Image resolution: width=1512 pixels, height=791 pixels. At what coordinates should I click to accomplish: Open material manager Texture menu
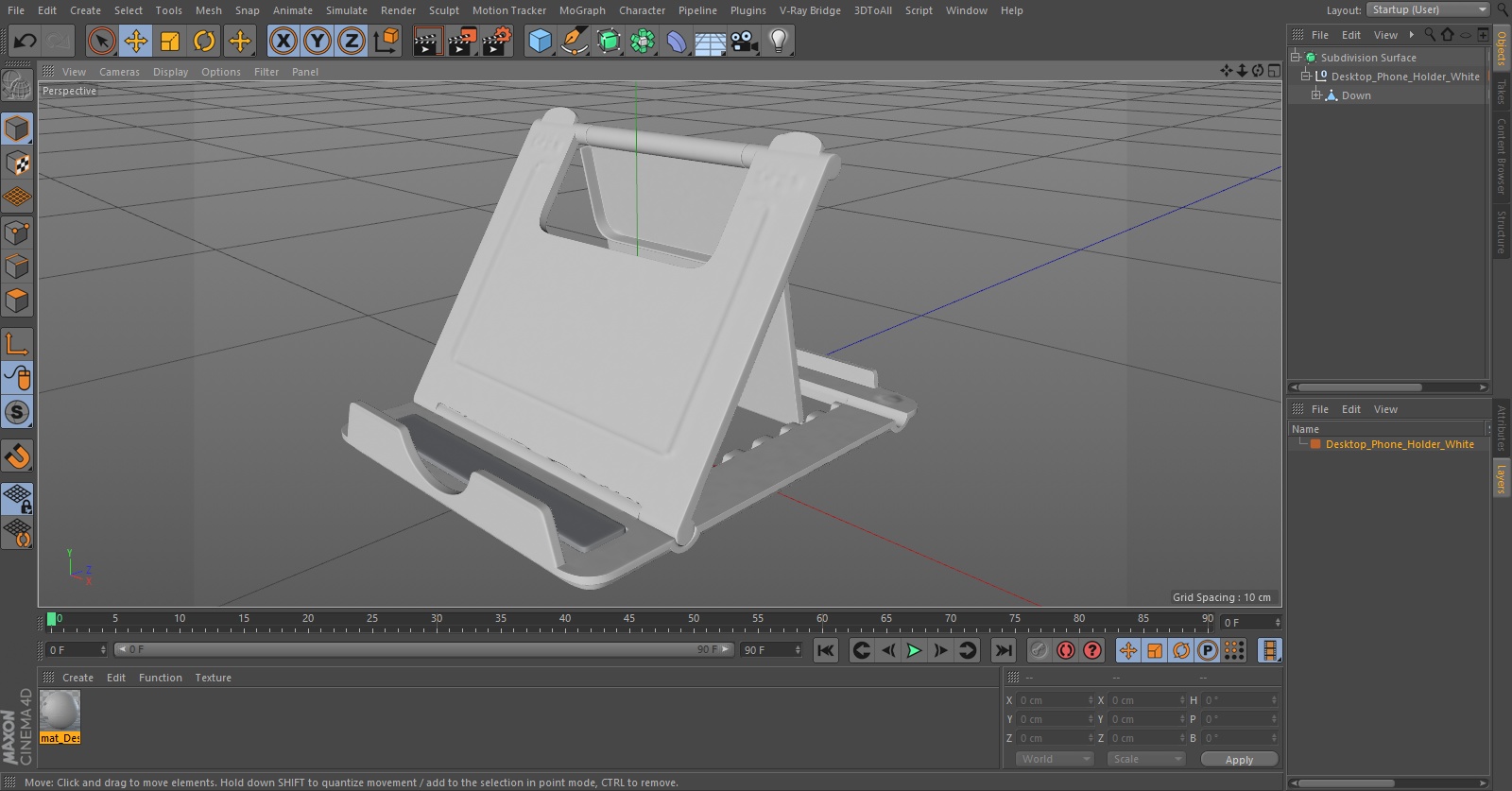point(213,678)
